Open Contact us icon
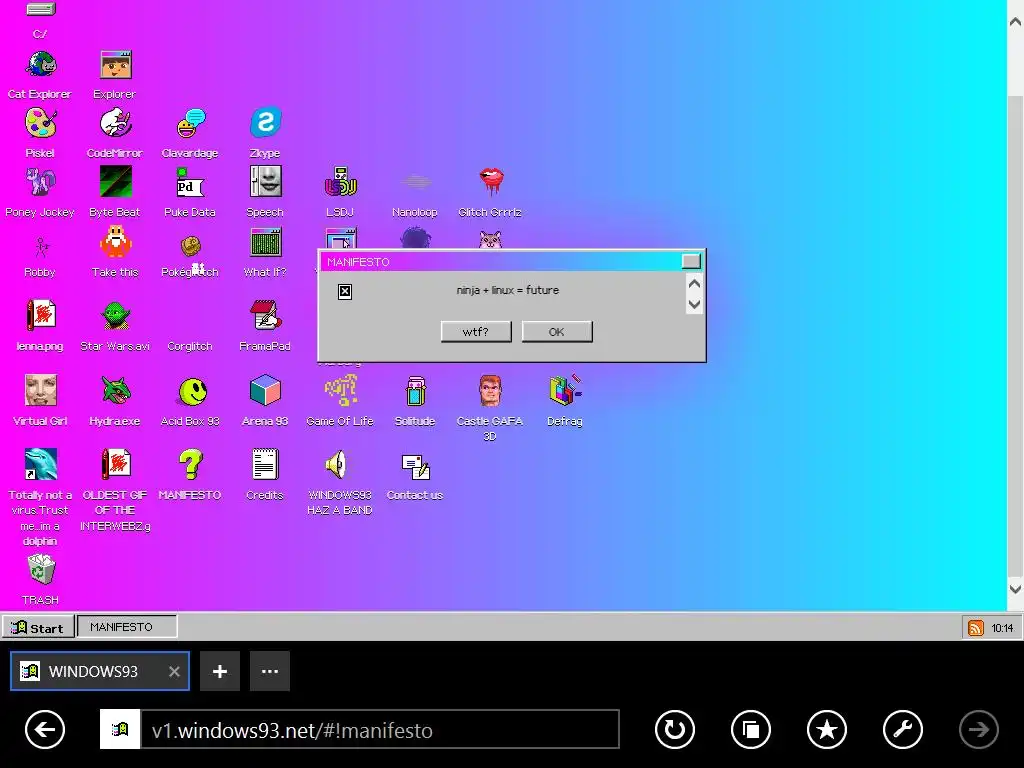 [415, 467]
